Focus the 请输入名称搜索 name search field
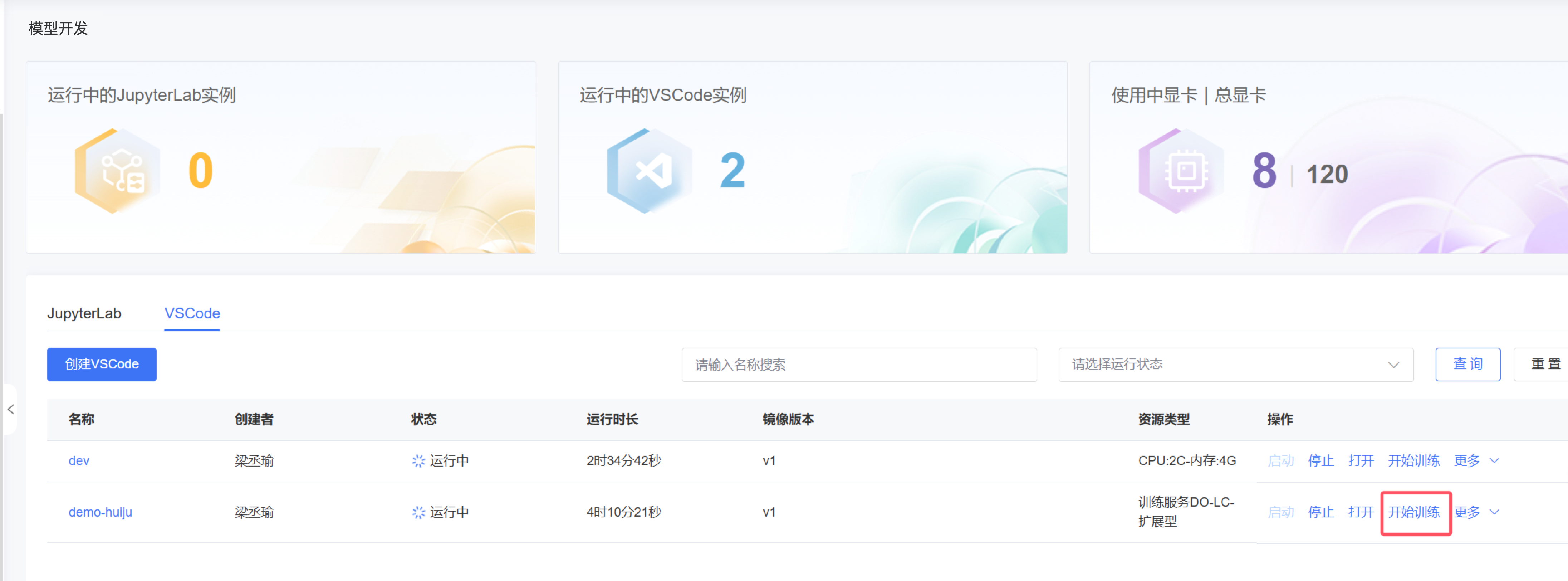The image size is (1568, 581). (x=858, y=365)
